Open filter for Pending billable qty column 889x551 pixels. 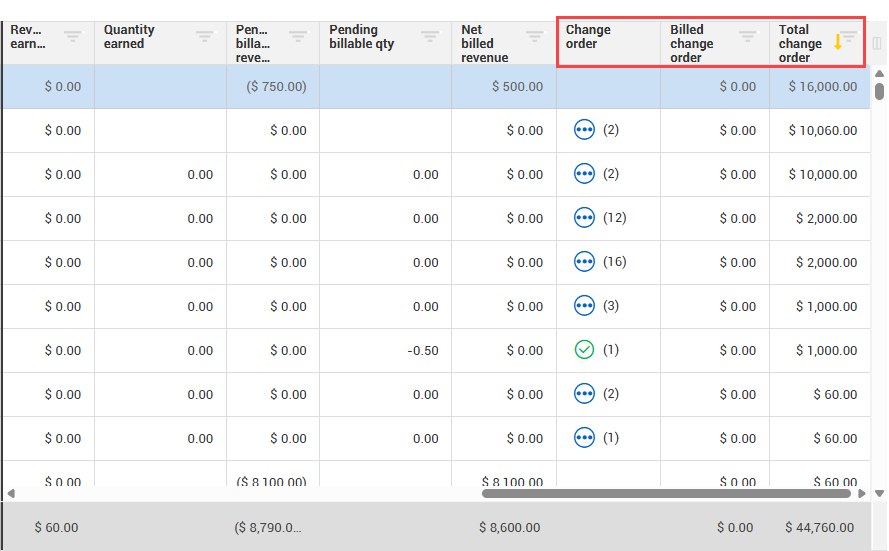click(x=430, y=37)
